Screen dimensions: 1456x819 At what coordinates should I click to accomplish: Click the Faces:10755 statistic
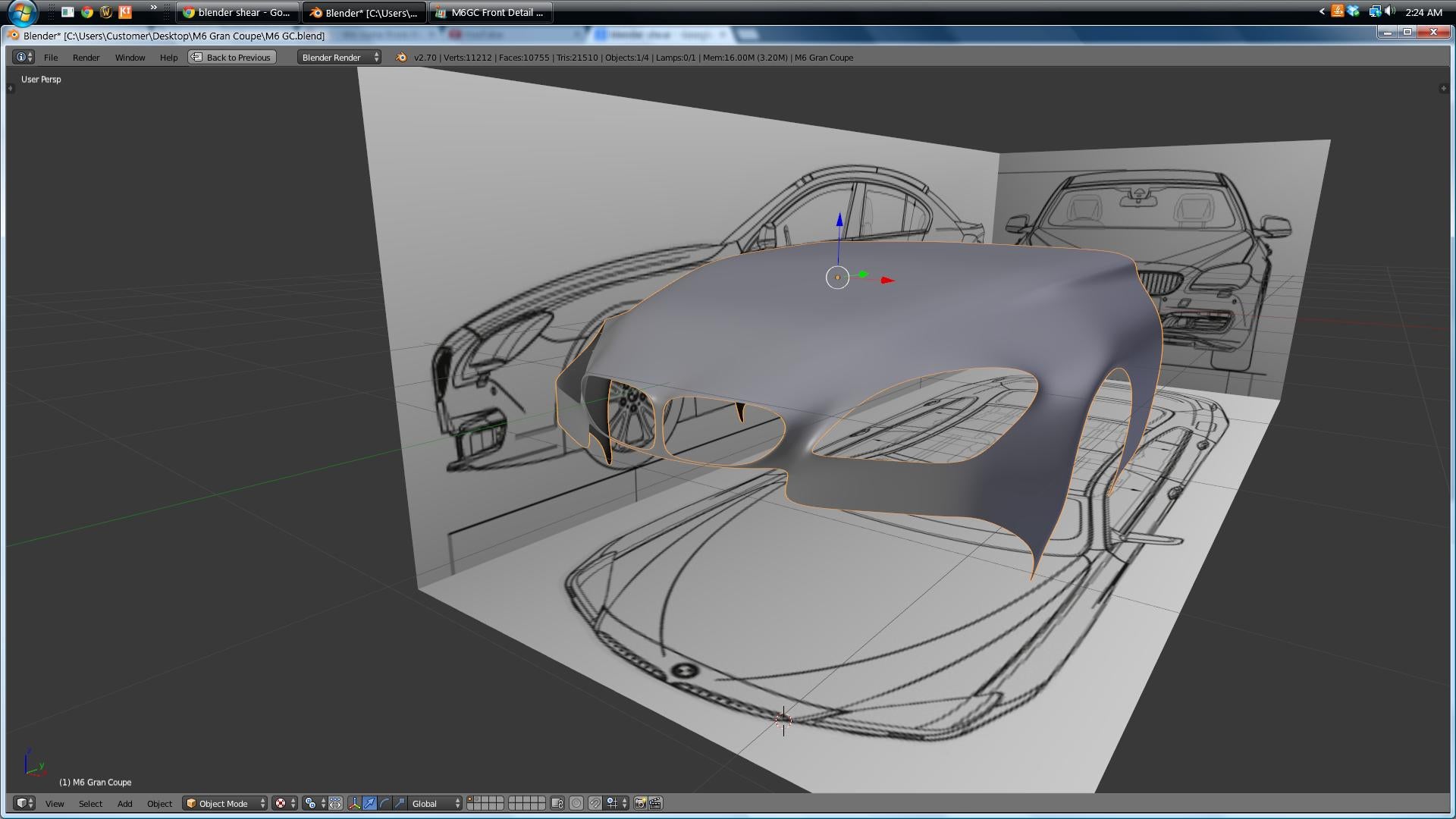[524, 58]
